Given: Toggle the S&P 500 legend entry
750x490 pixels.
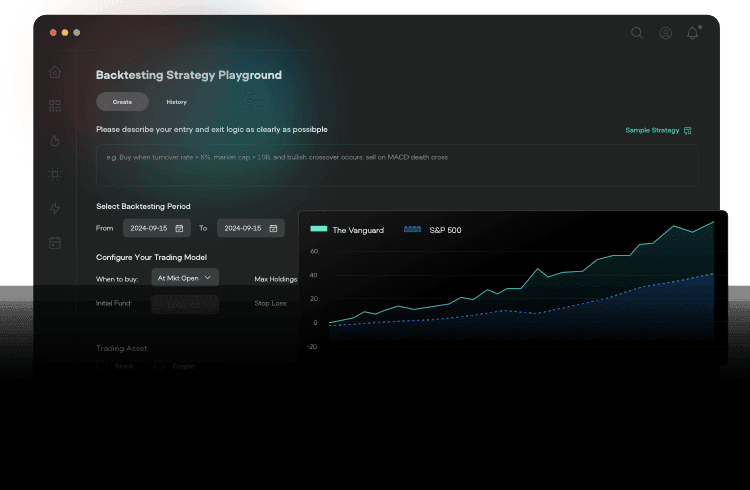Looking at the screenshot, I should pyautogui.click(x=432, y=230).
